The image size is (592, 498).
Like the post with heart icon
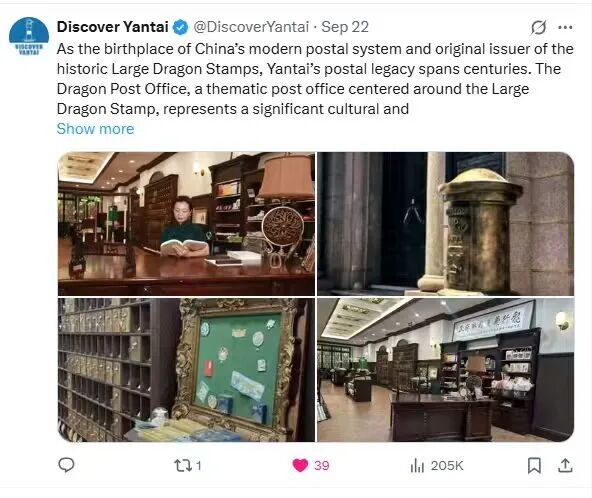[x=301, y=465]
